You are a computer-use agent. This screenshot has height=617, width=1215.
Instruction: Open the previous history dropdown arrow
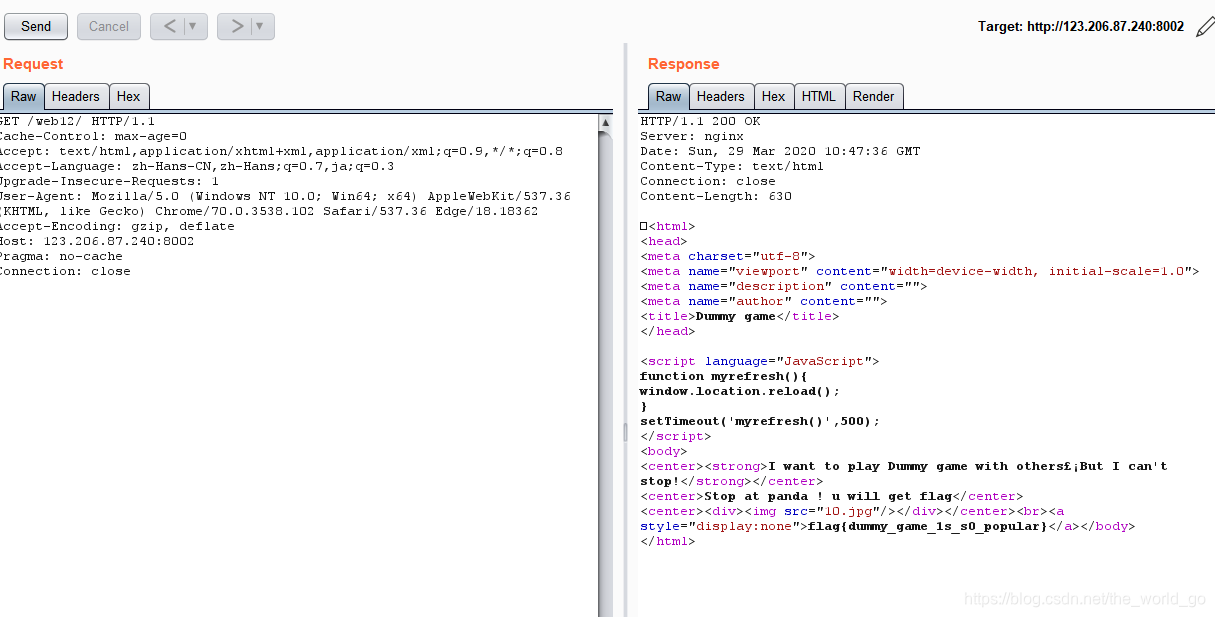click(x=195, y=27)
